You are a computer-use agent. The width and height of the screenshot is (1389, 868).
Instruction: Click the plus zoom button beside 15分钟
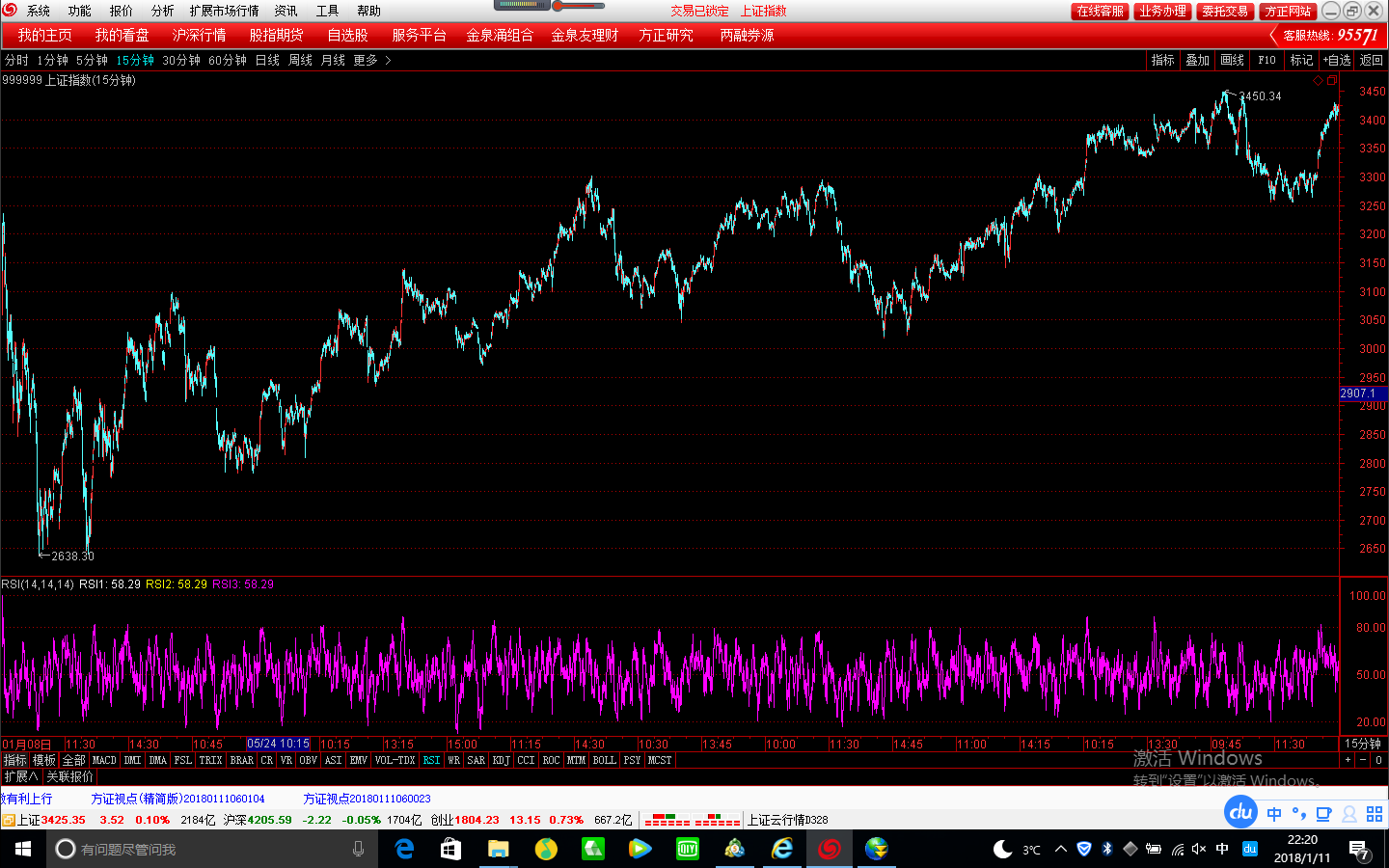point(1348,760)
